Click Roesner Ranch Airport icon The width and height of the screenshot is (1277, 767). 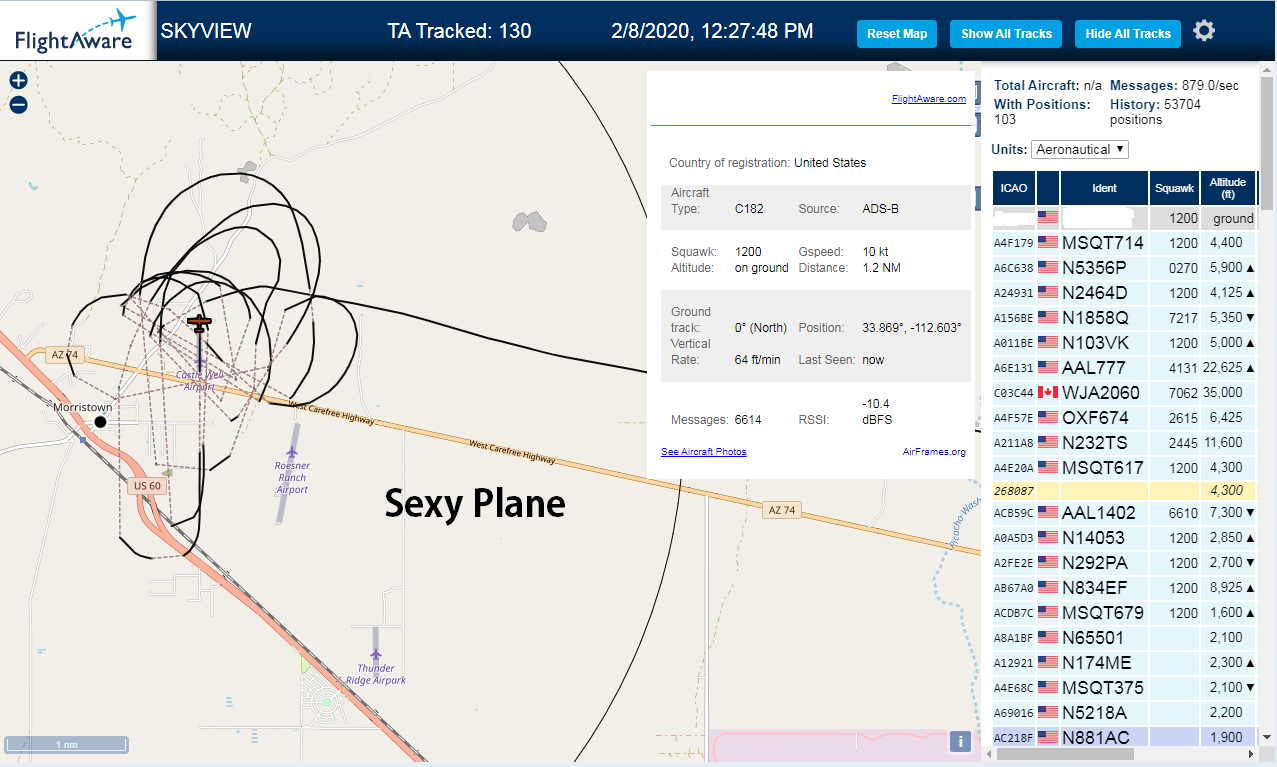coord(292,453)
